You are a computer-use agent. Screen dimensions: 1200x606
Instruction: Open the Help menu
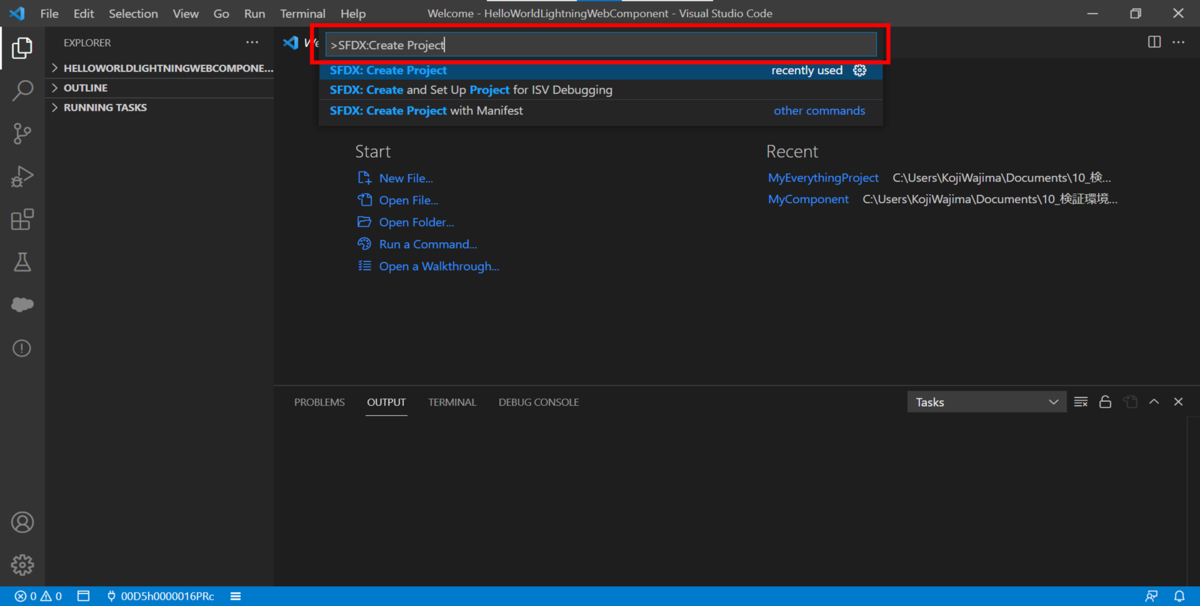[x=353, y=14]
